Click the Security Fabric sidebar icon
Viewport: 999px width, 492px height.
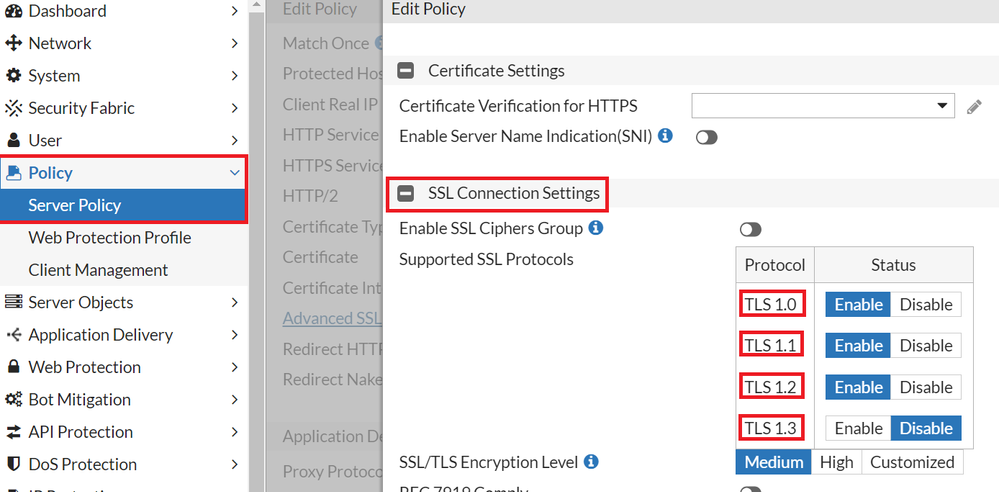click(x=14, y=108)
